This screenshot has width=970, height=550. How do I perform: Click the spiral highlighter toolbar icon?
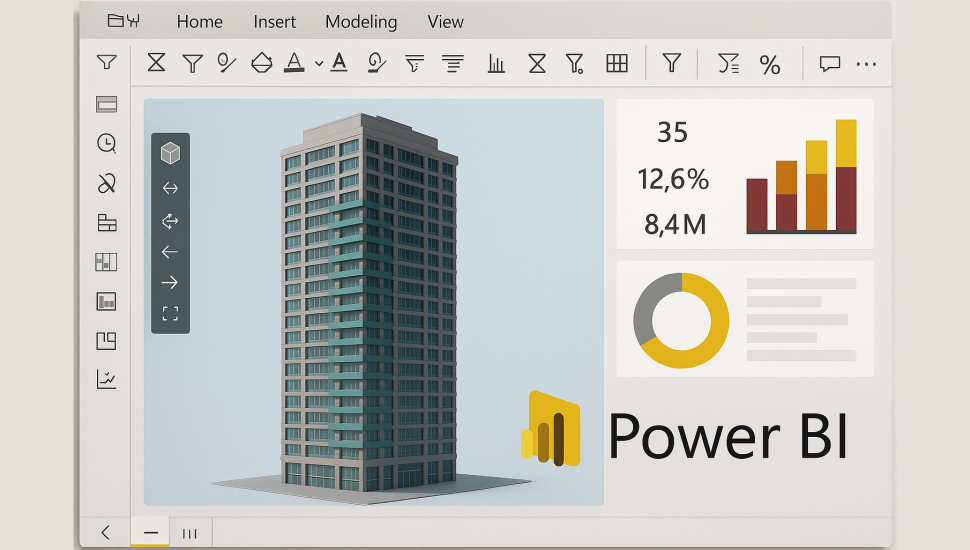(x=376, y=62)
